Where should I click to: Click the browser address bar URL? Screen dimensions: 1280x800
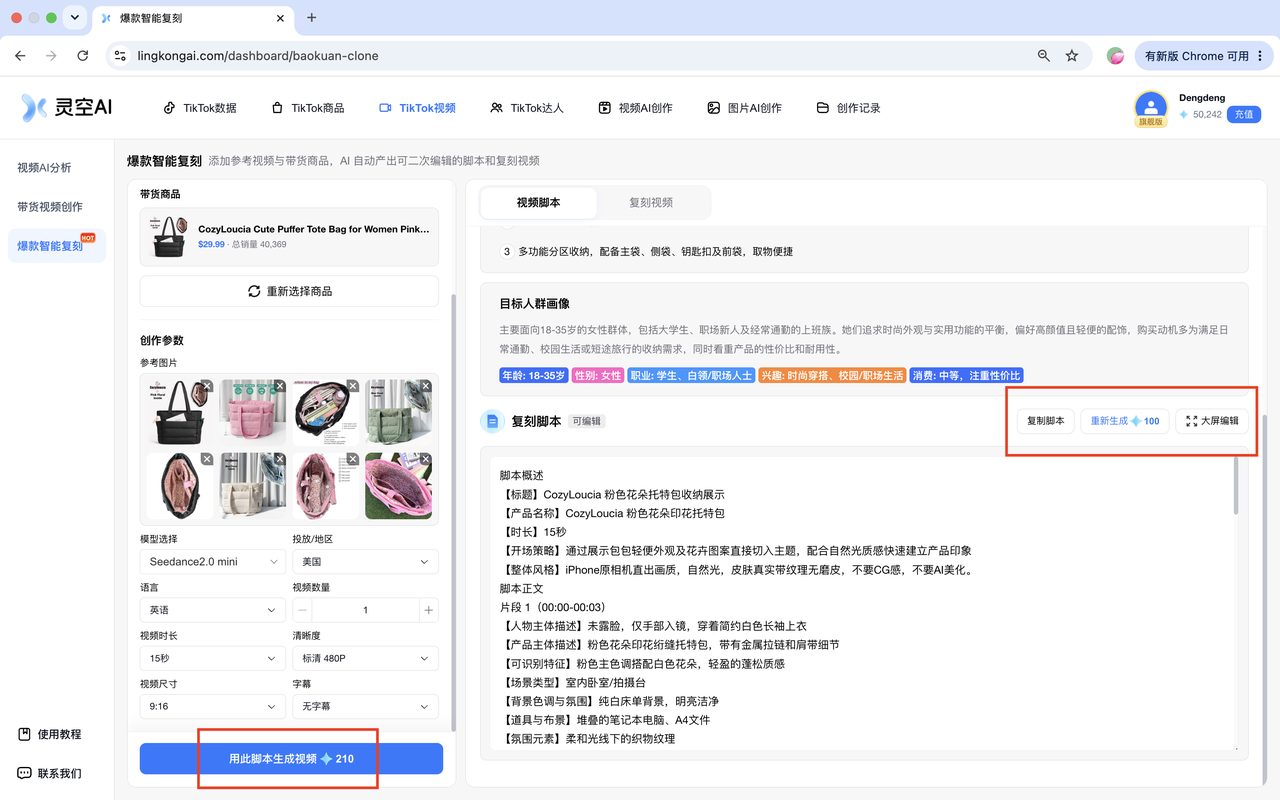[258, 56]
